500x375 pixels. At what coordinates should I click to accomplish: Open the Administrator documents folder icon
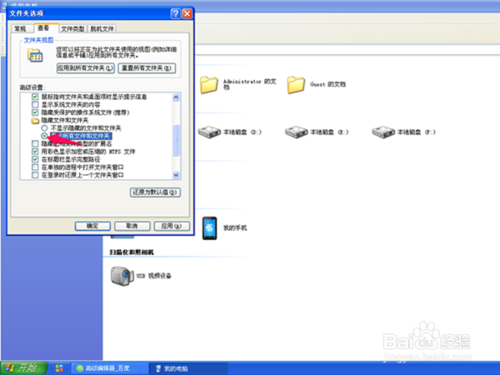pyautogui.click(x=209, y=85)
